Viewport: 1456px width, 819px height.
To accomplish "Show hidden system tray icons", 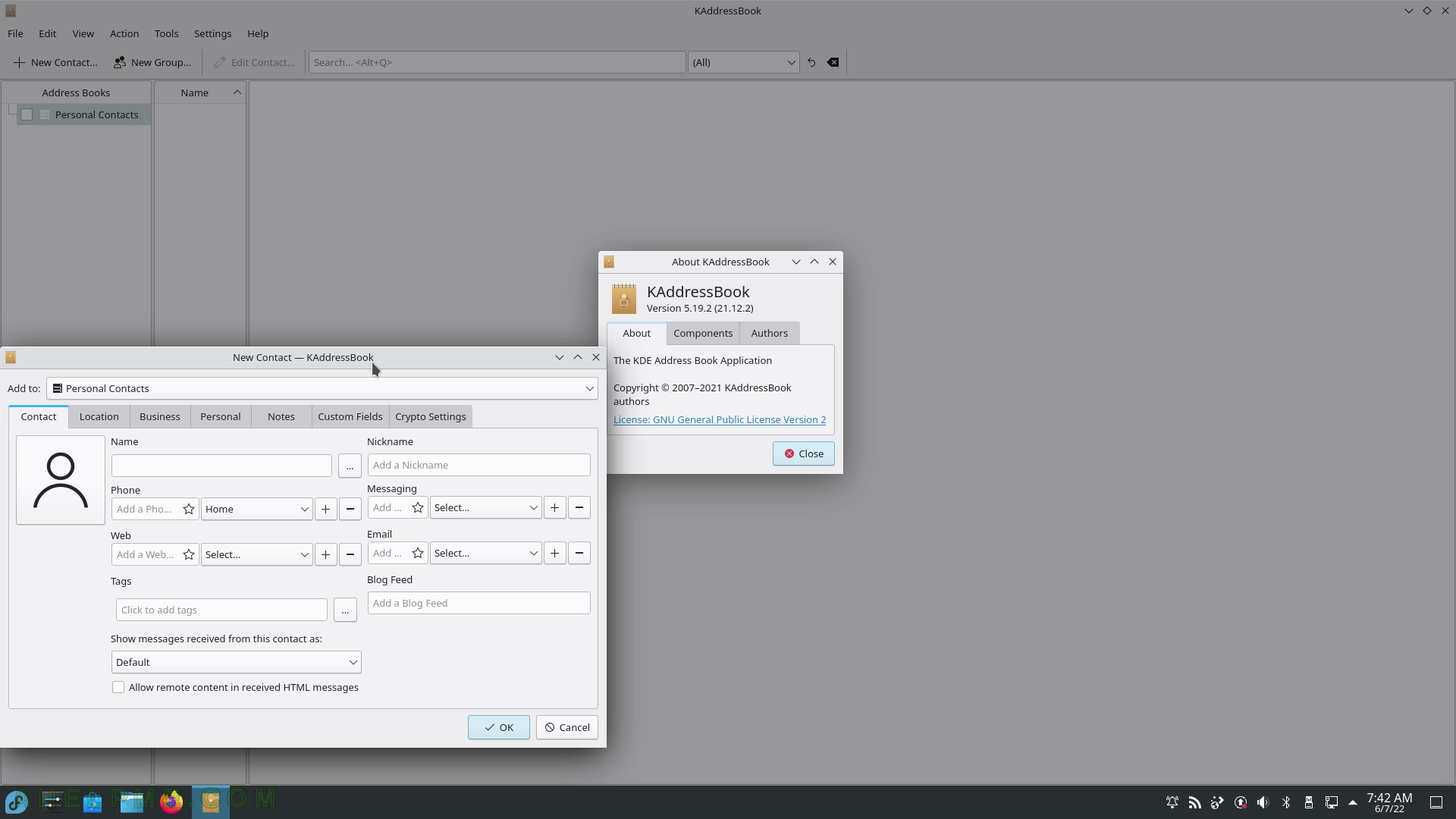I will (1353, 802).
